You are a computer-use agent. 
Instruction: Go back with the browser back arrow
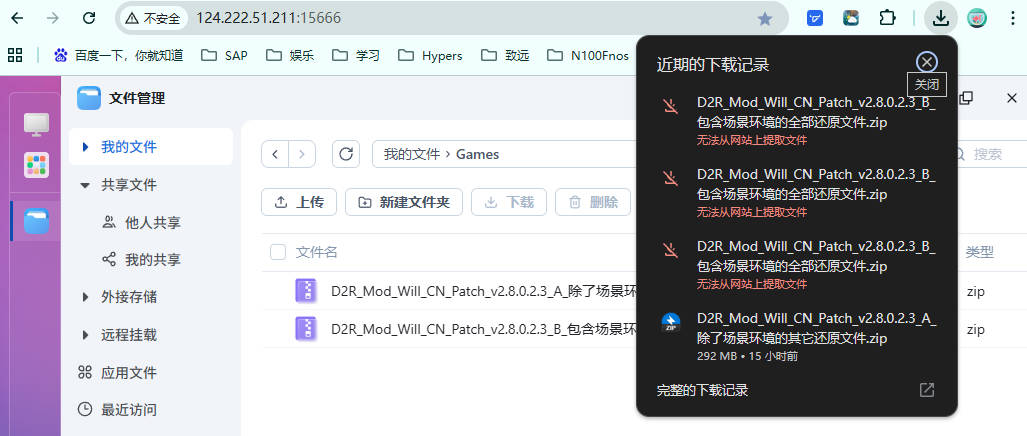17,18
